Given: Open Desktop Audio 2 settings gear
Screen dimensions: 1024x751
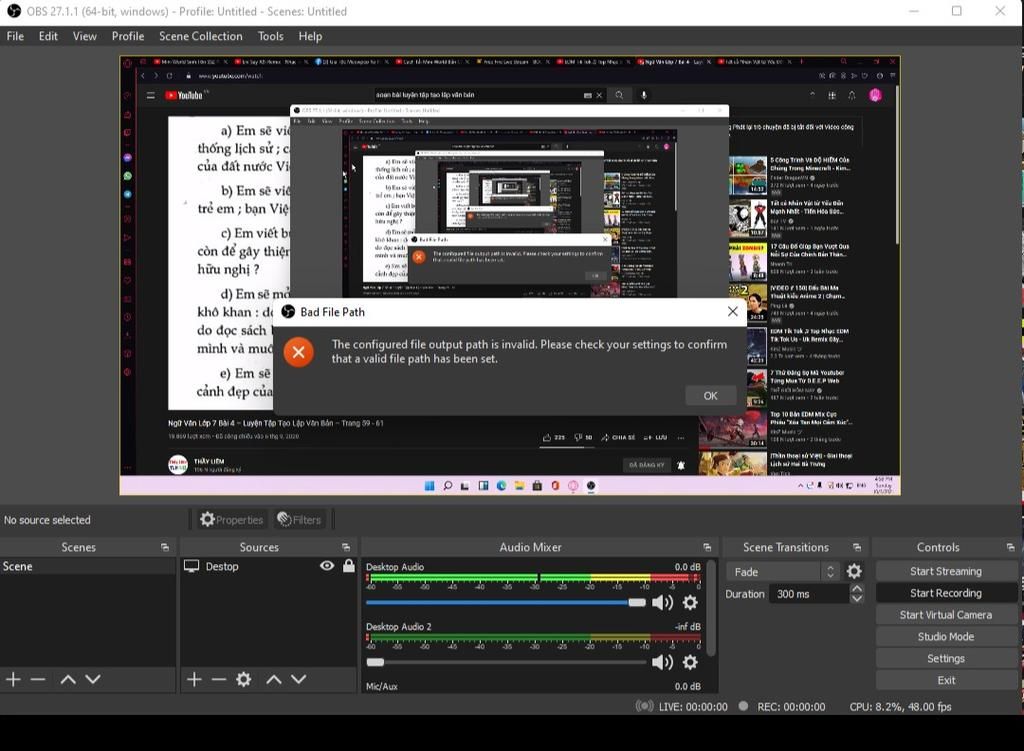Looking at the screenshot, I should click(690, 662).
